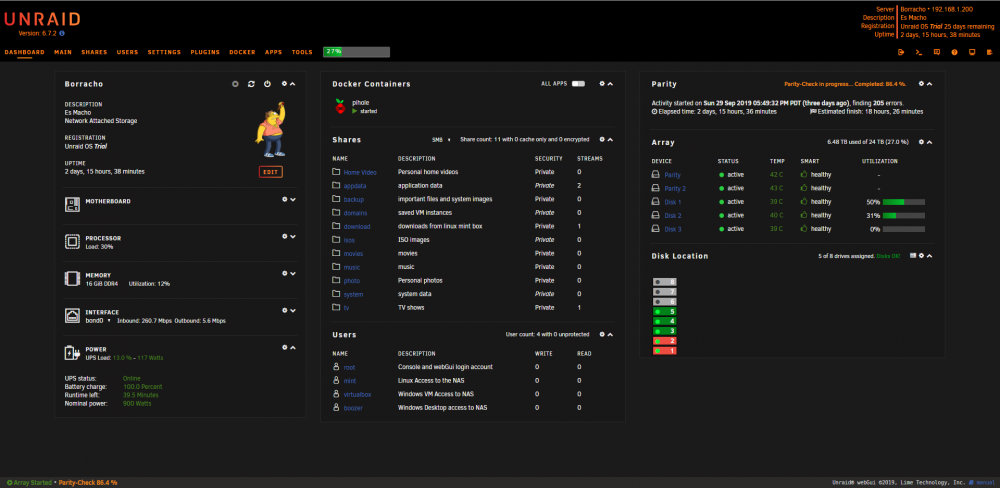Click the Array Started footer status

tap(30, 483)
